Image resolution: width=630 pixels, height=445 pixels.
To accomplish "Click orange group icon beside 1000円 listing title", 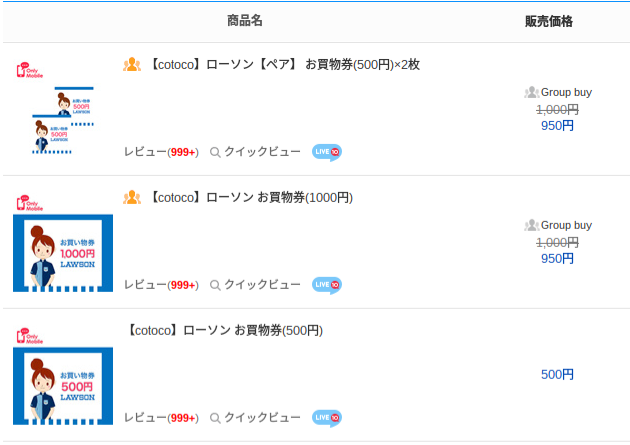I will coord(132,197).
